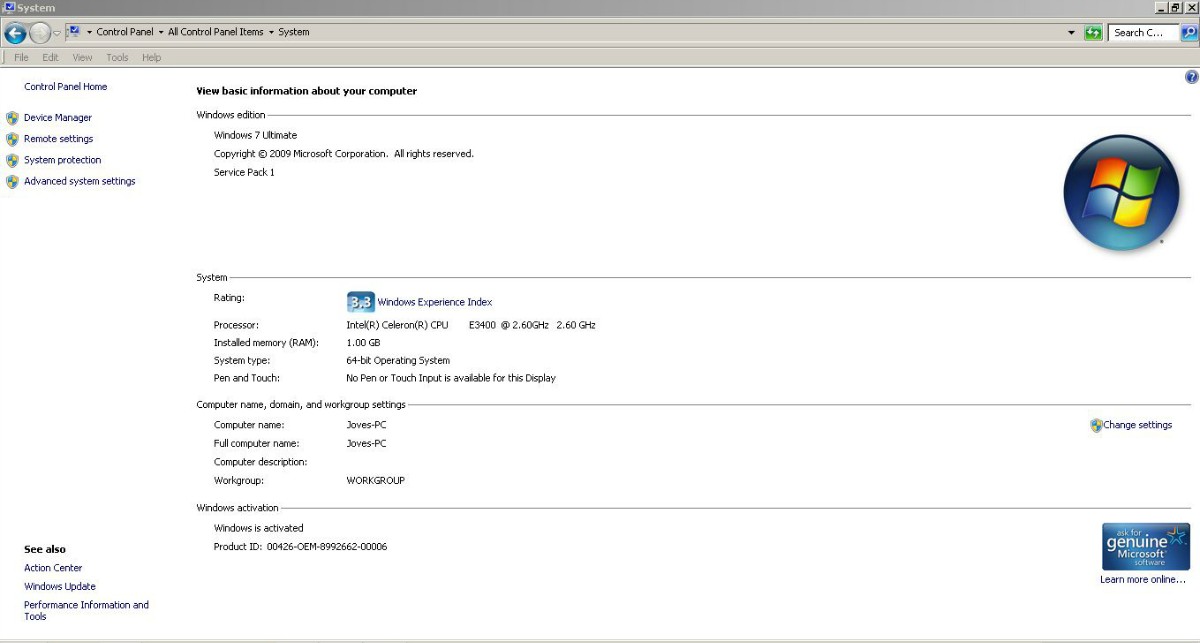Click the shield icon beside Advanced system settings
The image size is (1200, 643).
tap(12, 181)
